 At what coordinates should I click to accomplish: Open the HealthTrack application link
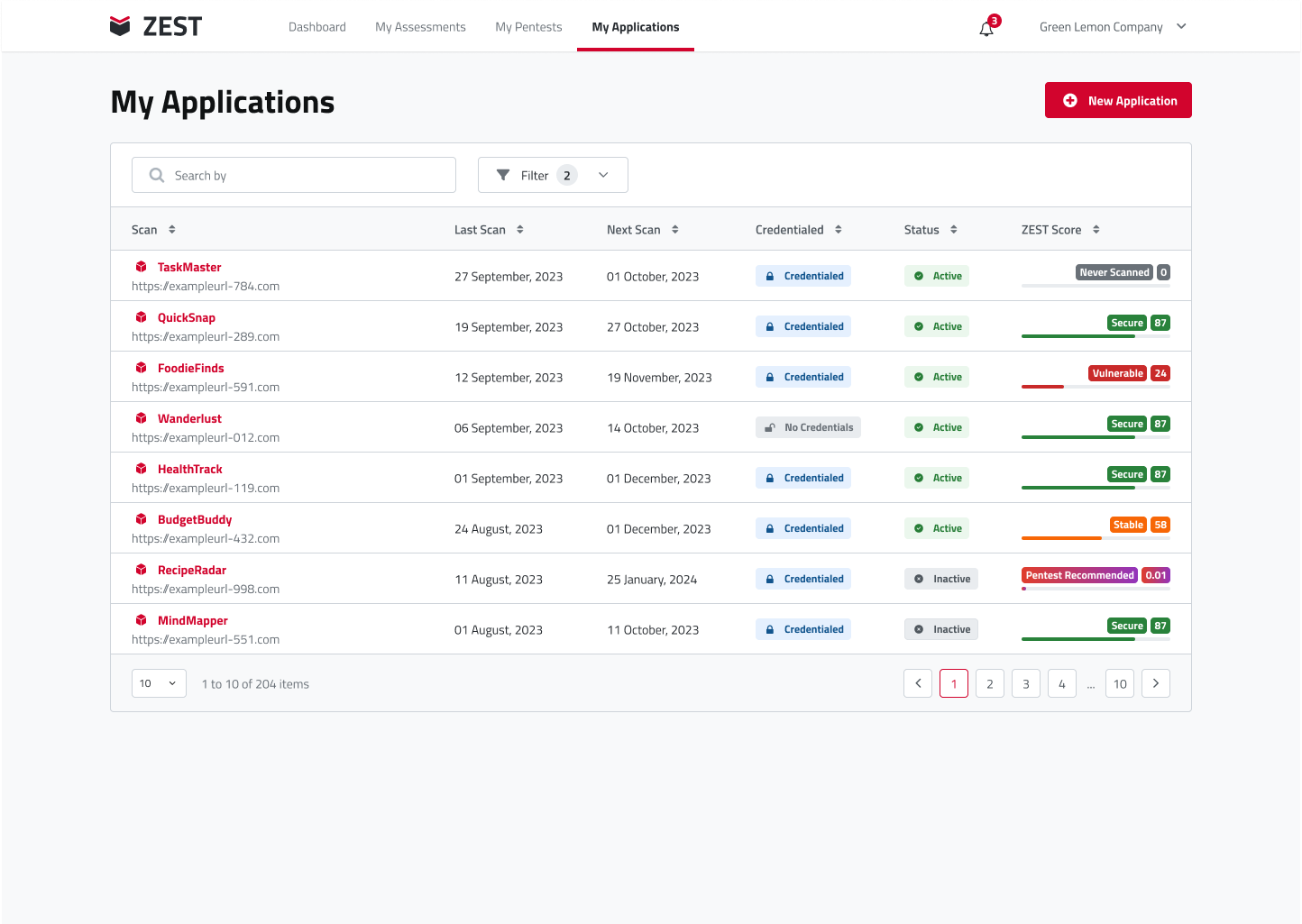(189, 469)
